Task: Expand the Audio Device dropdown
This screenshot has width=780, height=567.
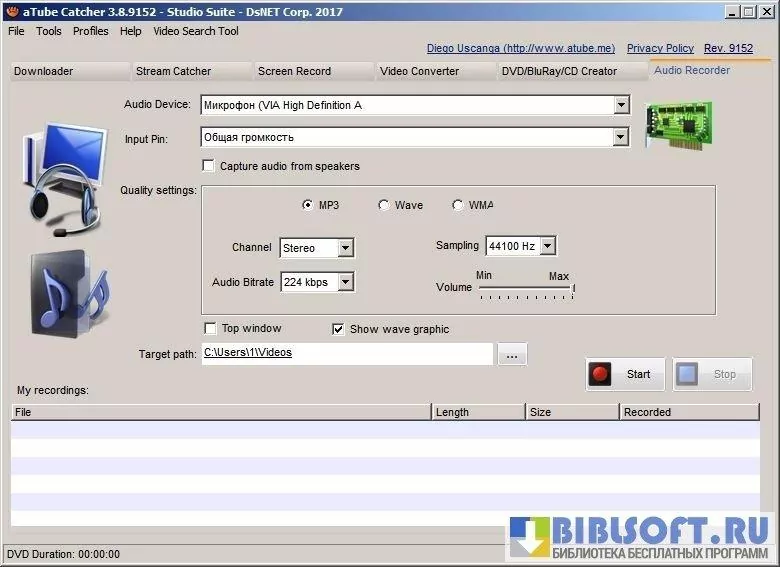Action: tap(621, 105)
